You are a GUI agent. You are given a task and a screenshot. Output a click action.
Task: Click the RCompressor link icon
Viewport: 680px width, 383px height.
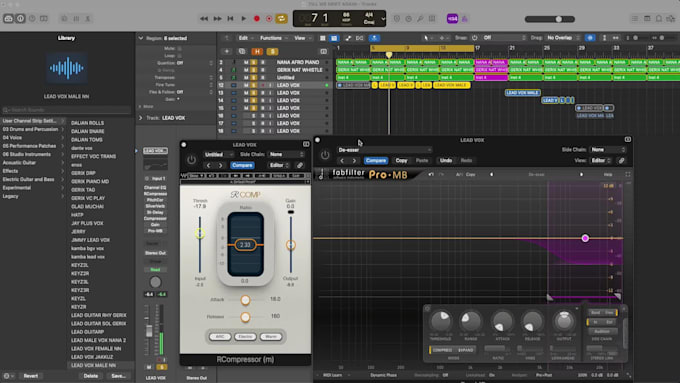click(x=300, y=165)
